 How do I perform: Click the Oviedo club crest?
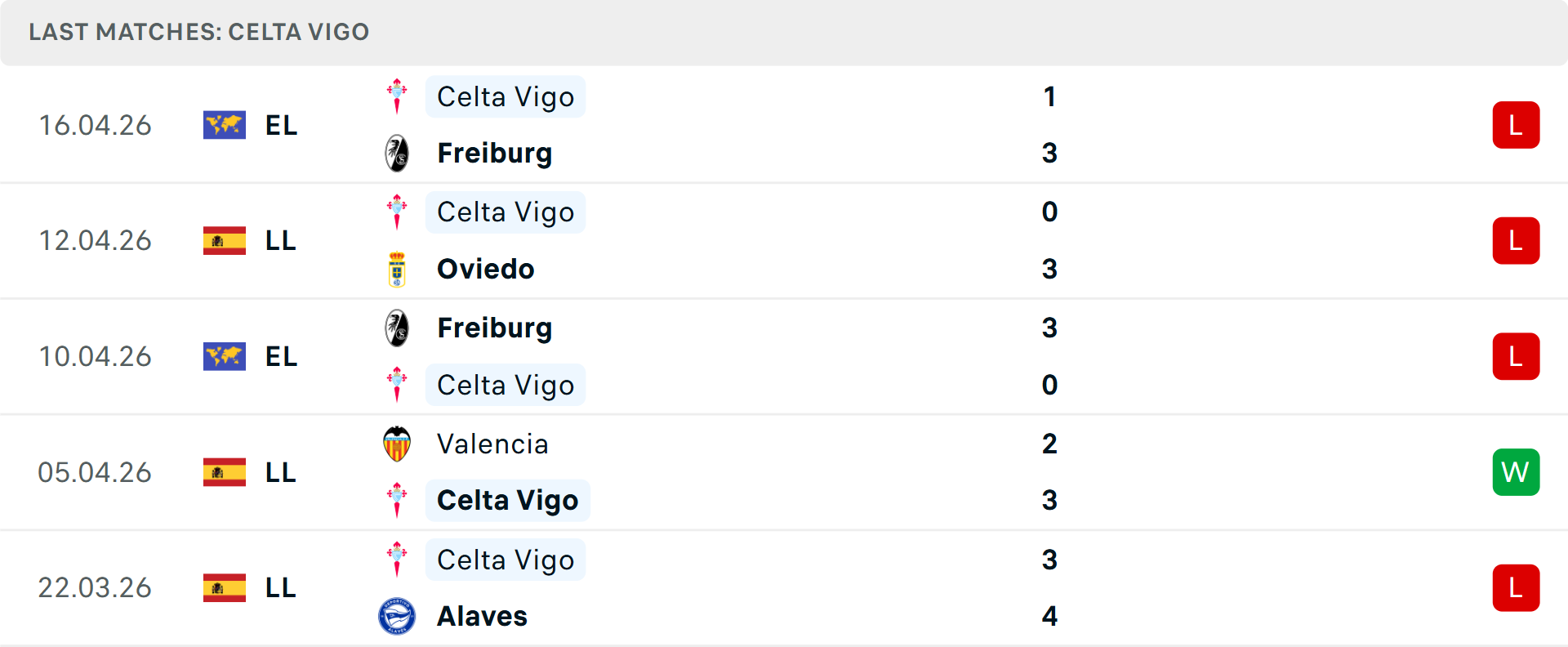coord(397,269)
